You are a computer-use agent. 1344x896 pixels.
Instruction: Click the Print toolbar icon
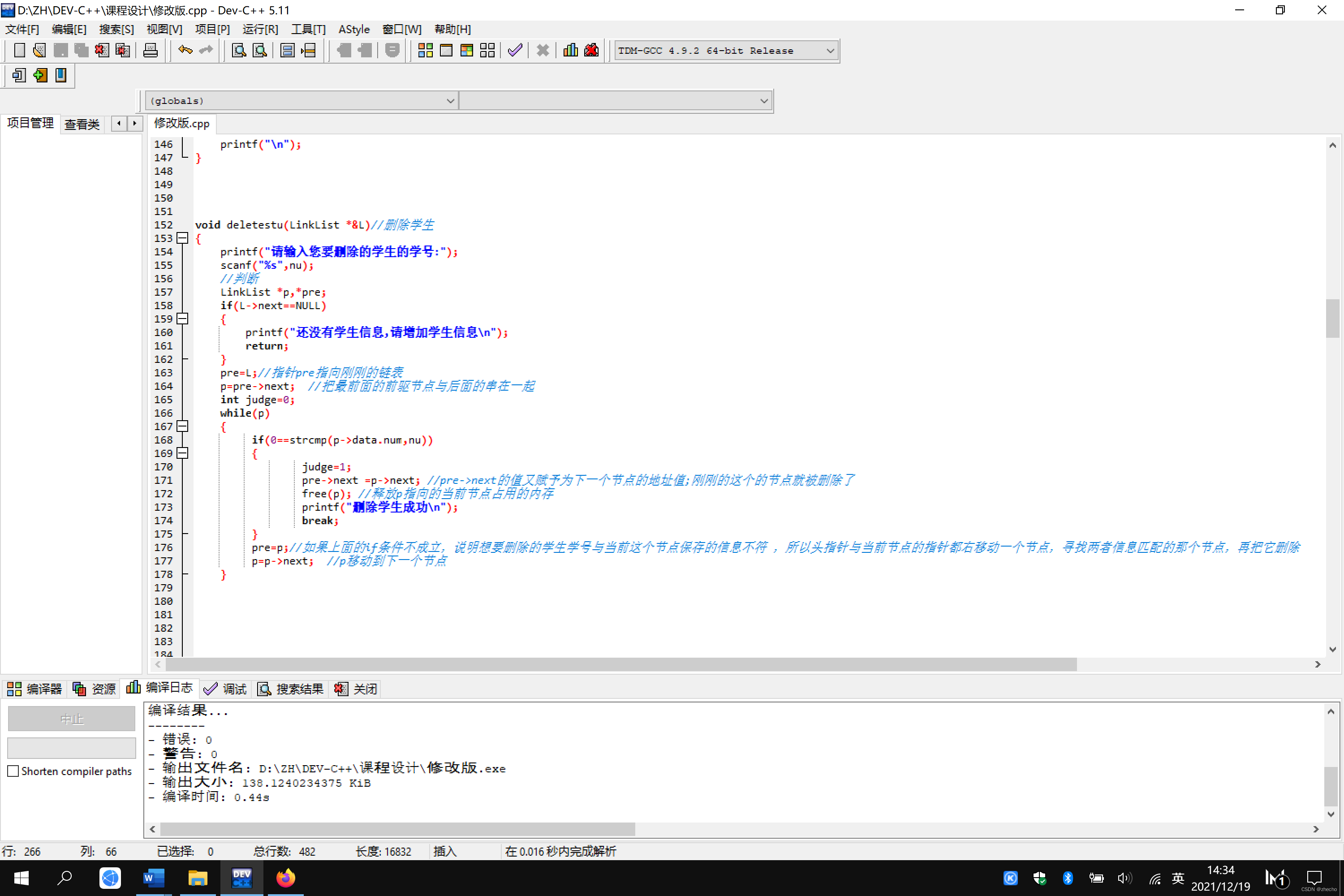click(x=150, y=50)
